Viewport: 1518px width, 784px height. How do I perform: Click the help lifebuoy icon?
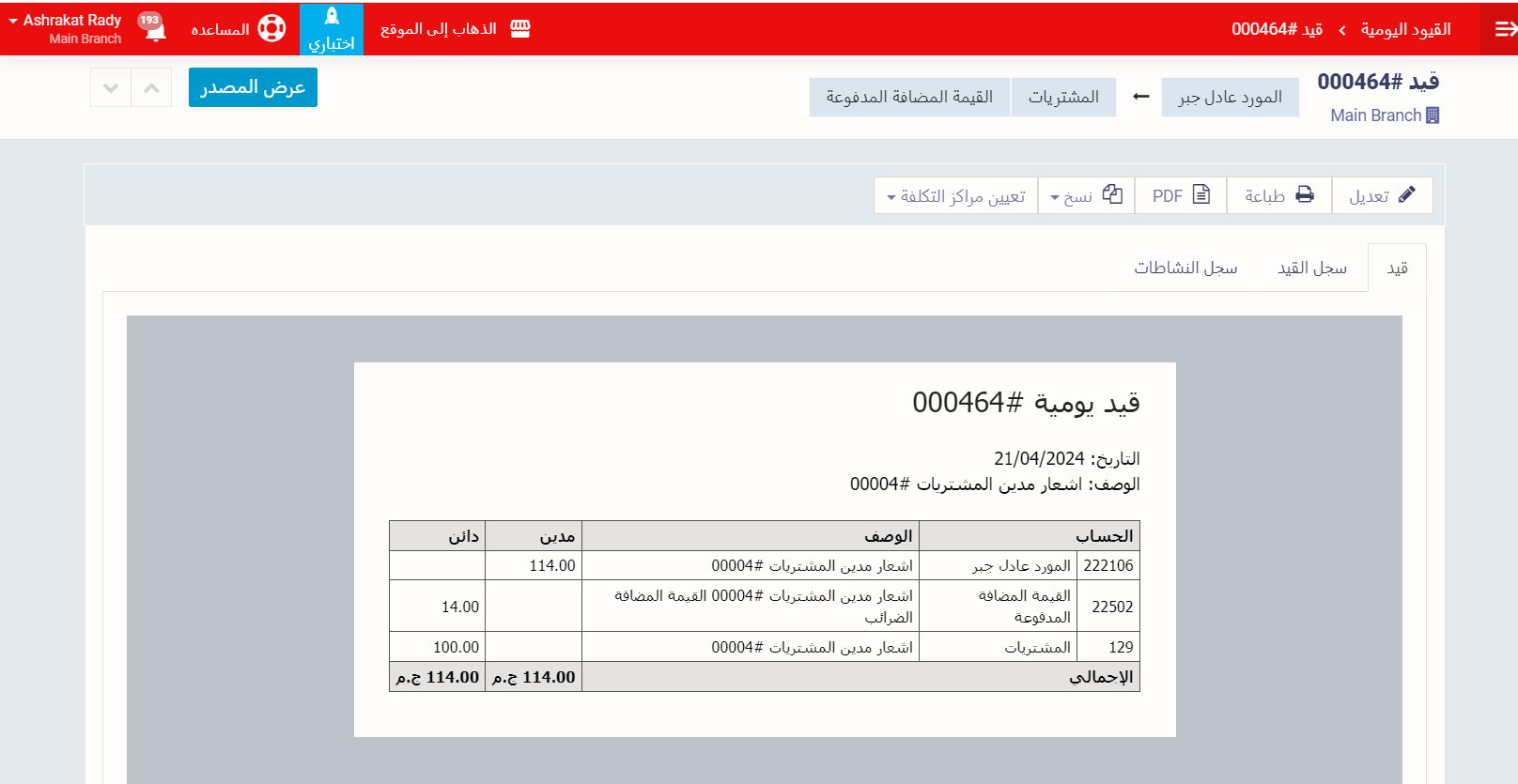(271, 29)
